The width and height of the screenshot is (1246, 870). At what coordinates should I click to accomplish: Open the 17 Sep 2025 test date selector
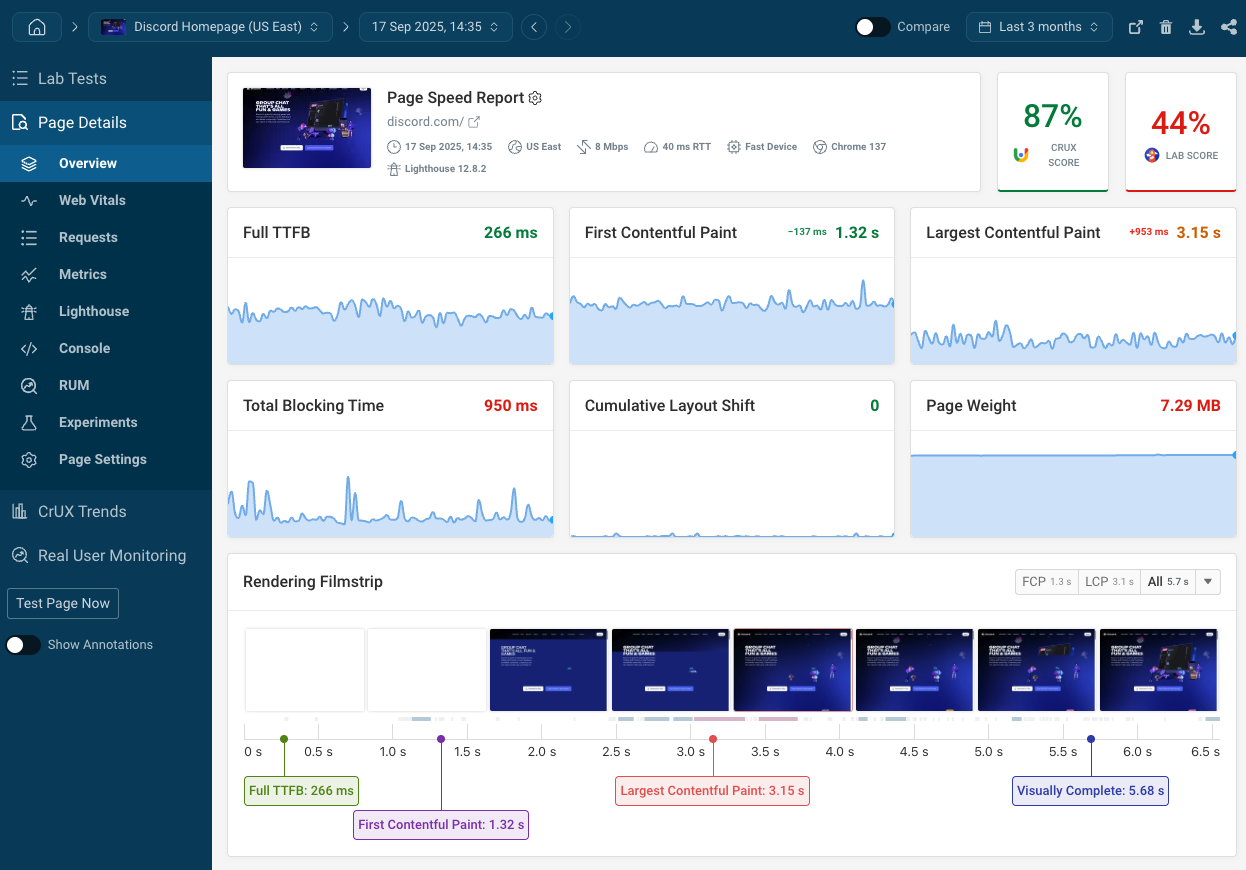pos(435,27)
